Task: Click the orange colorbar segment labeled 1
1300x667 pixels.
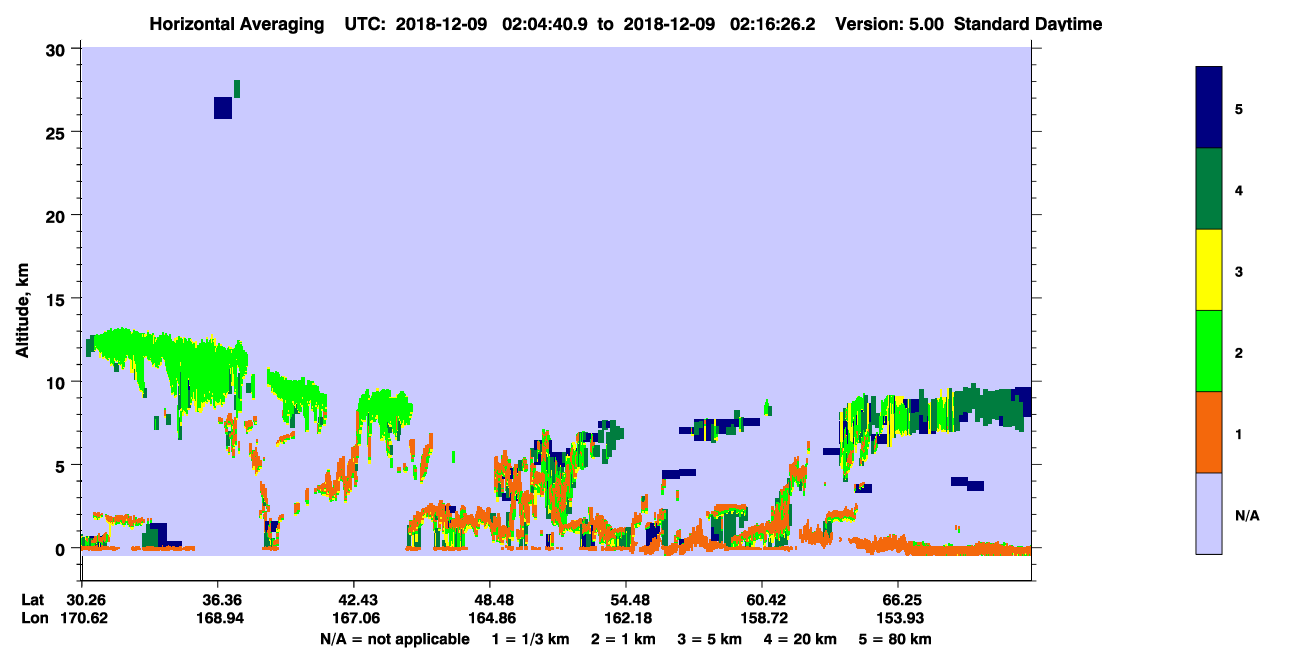Action: coord(1209,432)
